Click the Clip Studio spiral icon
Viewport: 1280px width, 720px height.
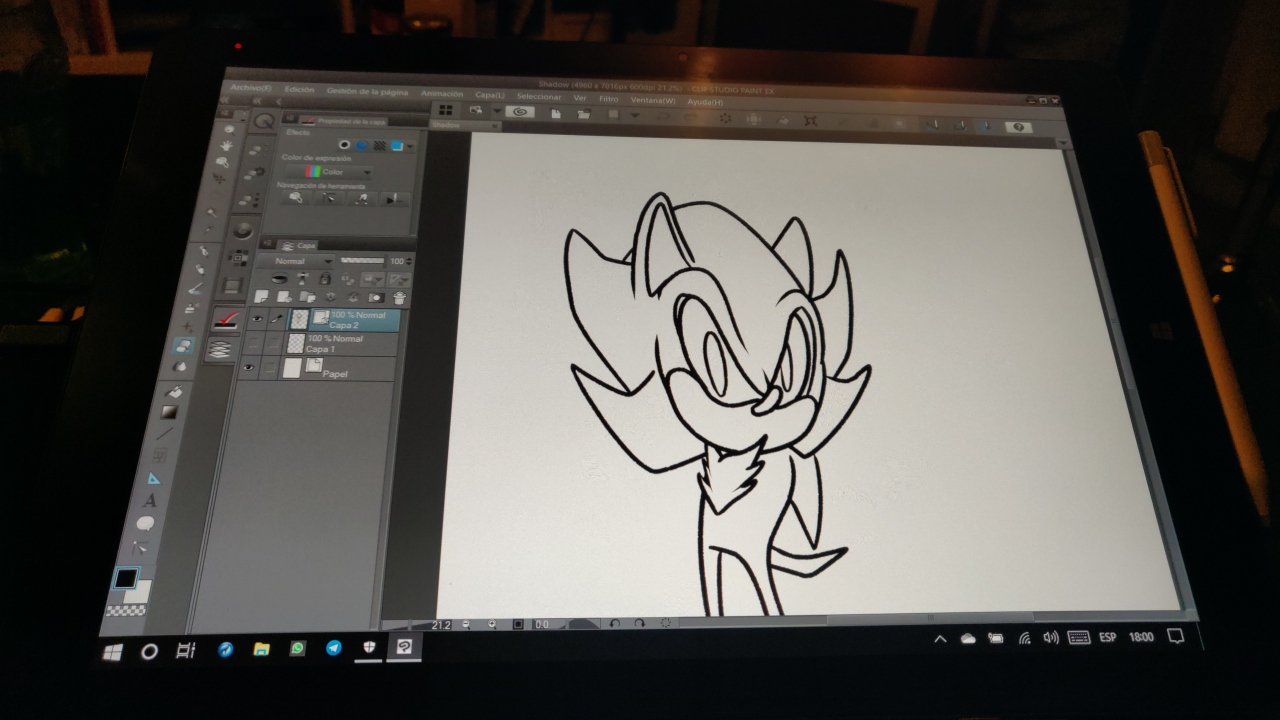519,111
